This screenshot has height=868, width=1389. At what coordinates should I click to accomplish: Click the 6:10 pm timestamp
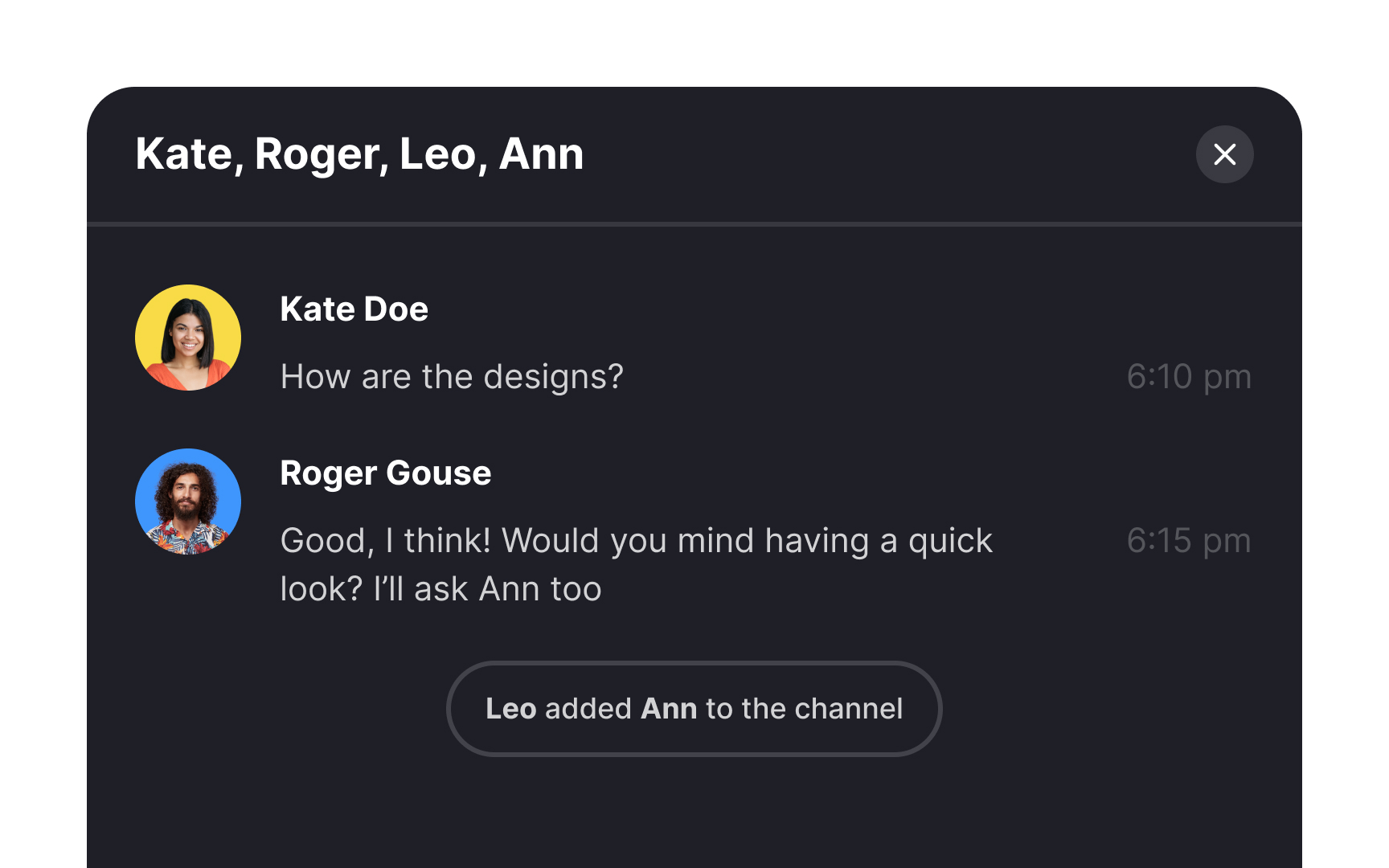coord(1190,376)
